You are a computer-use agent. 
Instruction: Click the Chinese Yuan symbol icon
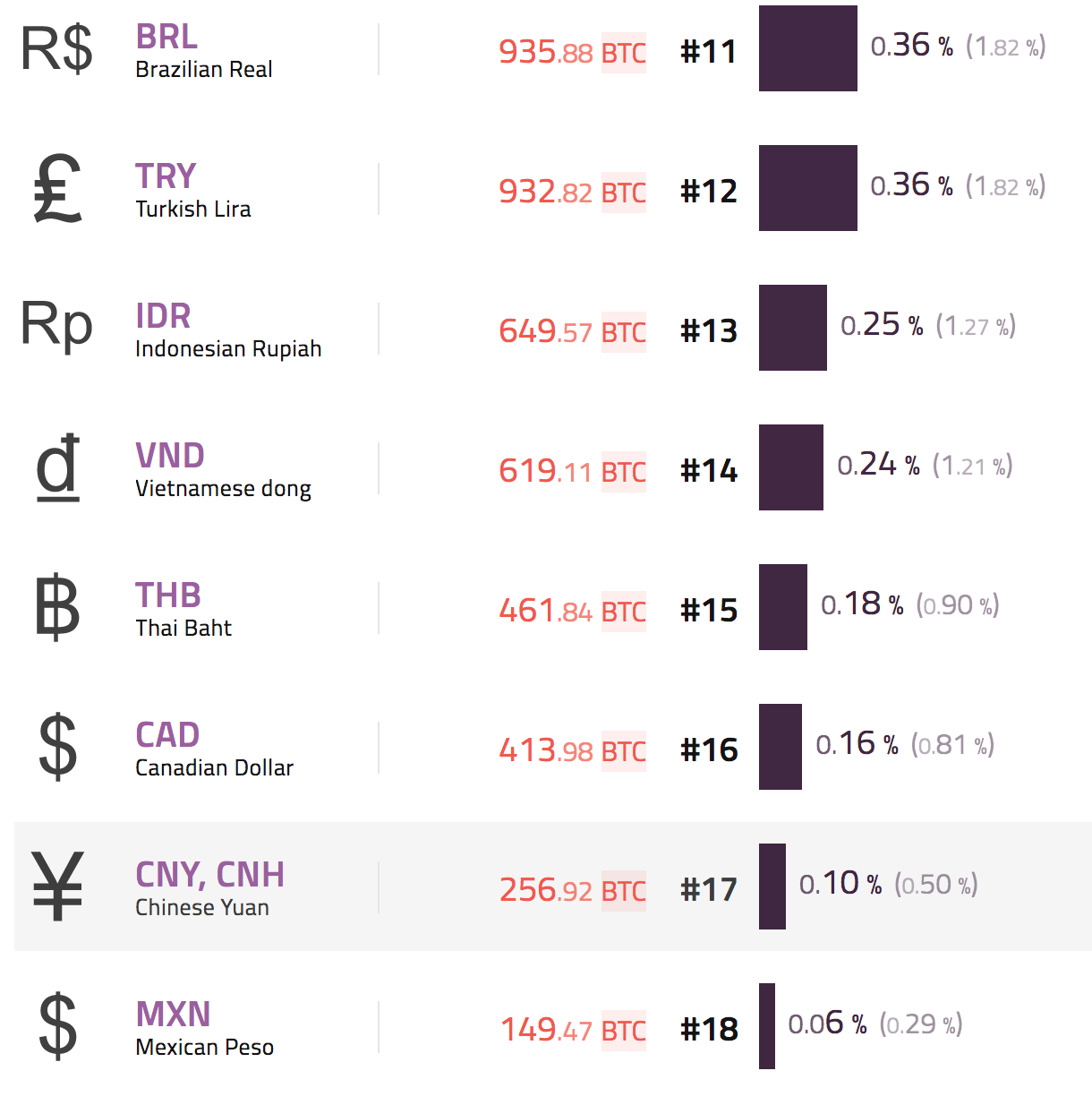point(57,886)
